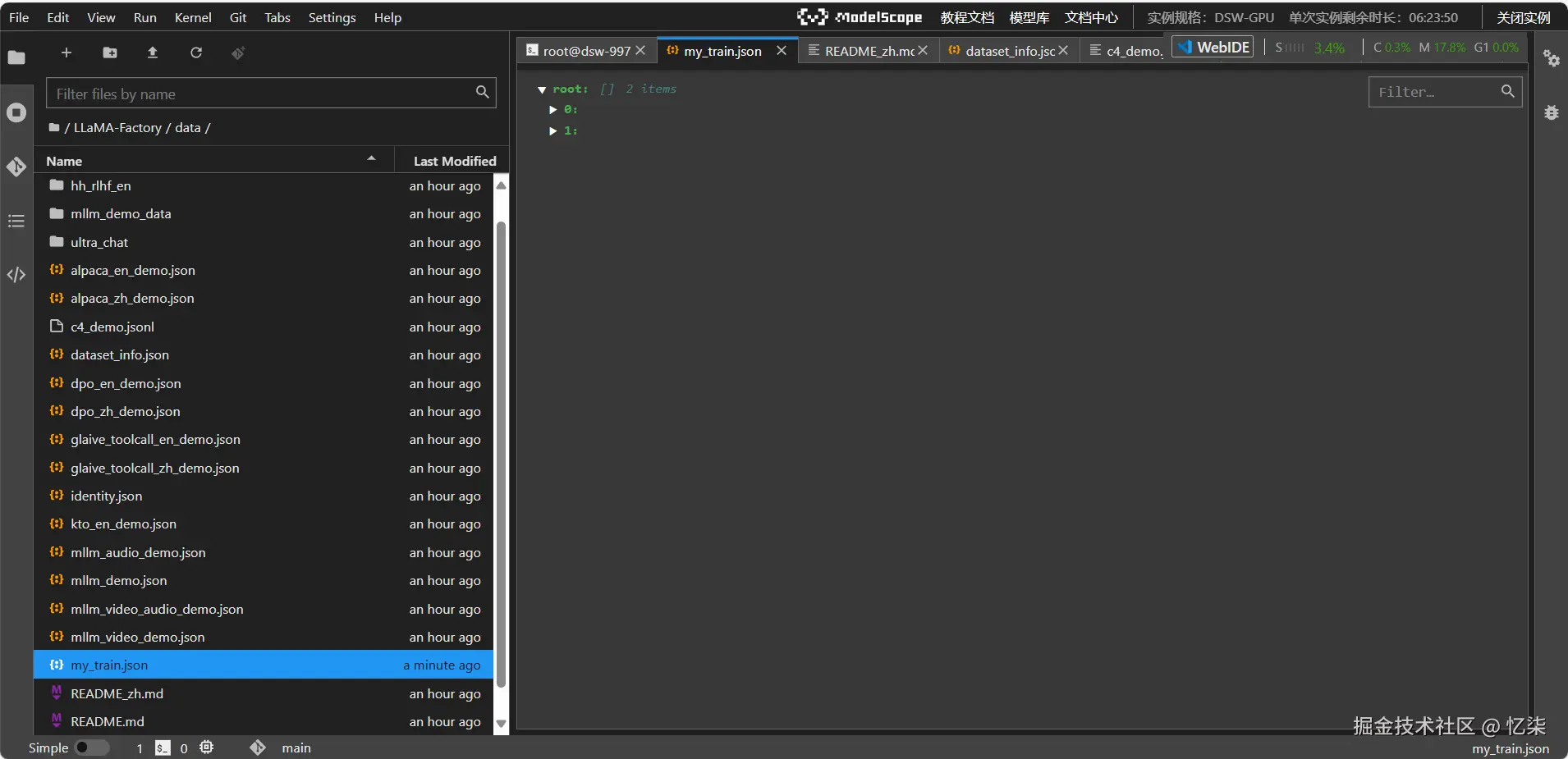Open the File menu
1568x759 pixels.
pyautogui.click(x=19, y=17)
